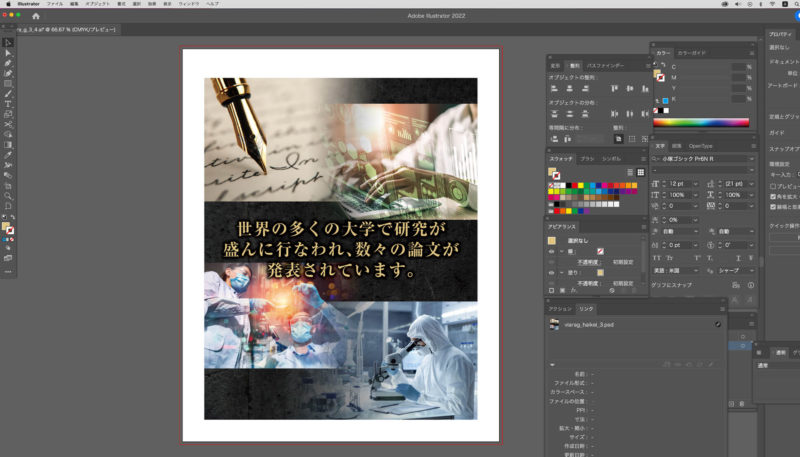Pick the red swatch in Swatches top row

click(574, 186)
